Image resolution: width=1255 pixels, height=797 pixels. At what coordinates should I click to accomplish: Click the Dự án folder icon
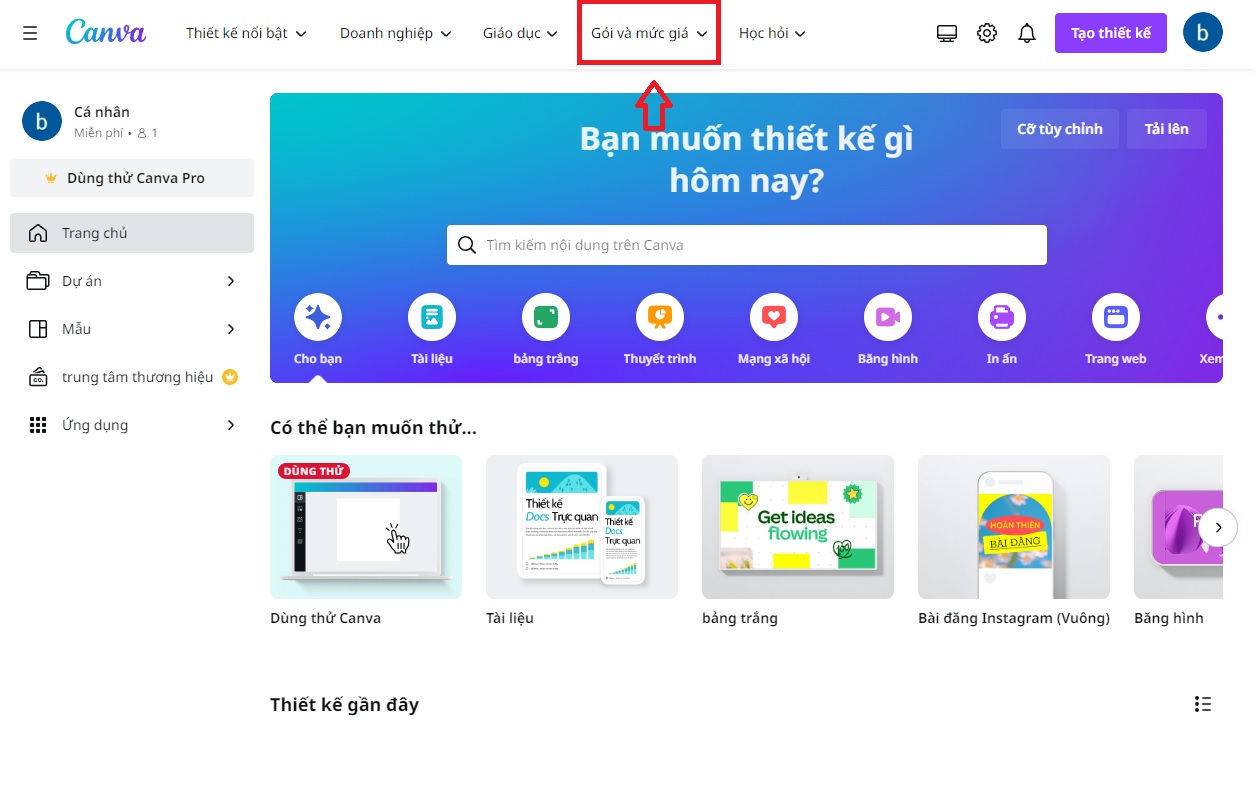[38, 281]
